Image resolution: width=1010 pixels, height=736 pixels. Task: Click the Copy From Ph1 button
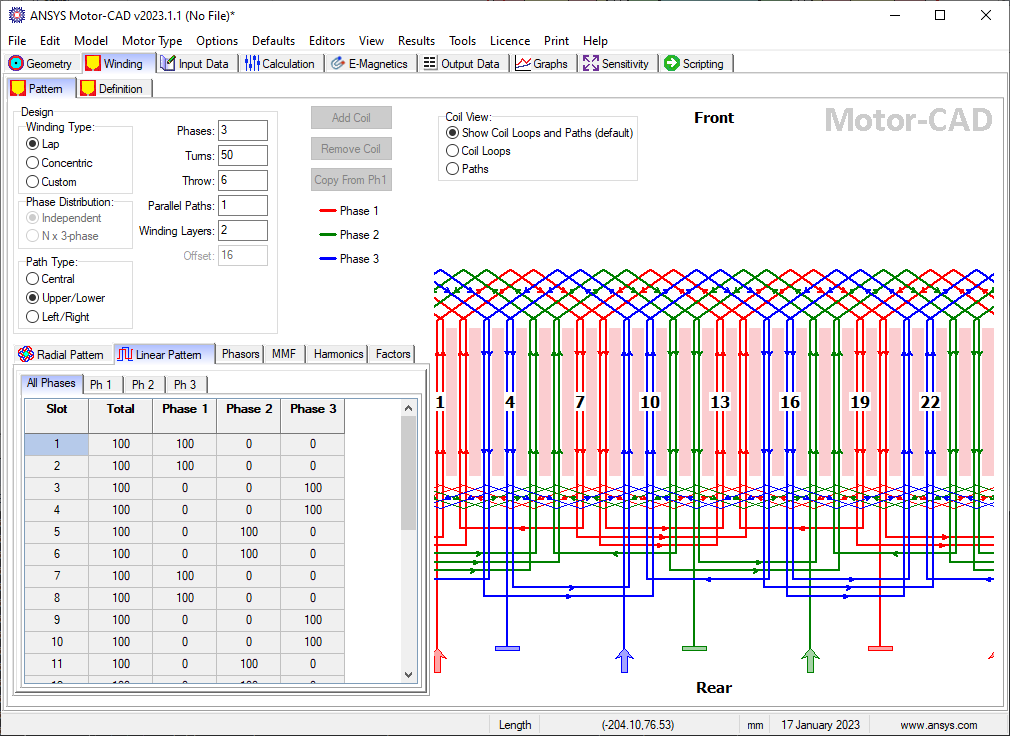coord(351,180)
